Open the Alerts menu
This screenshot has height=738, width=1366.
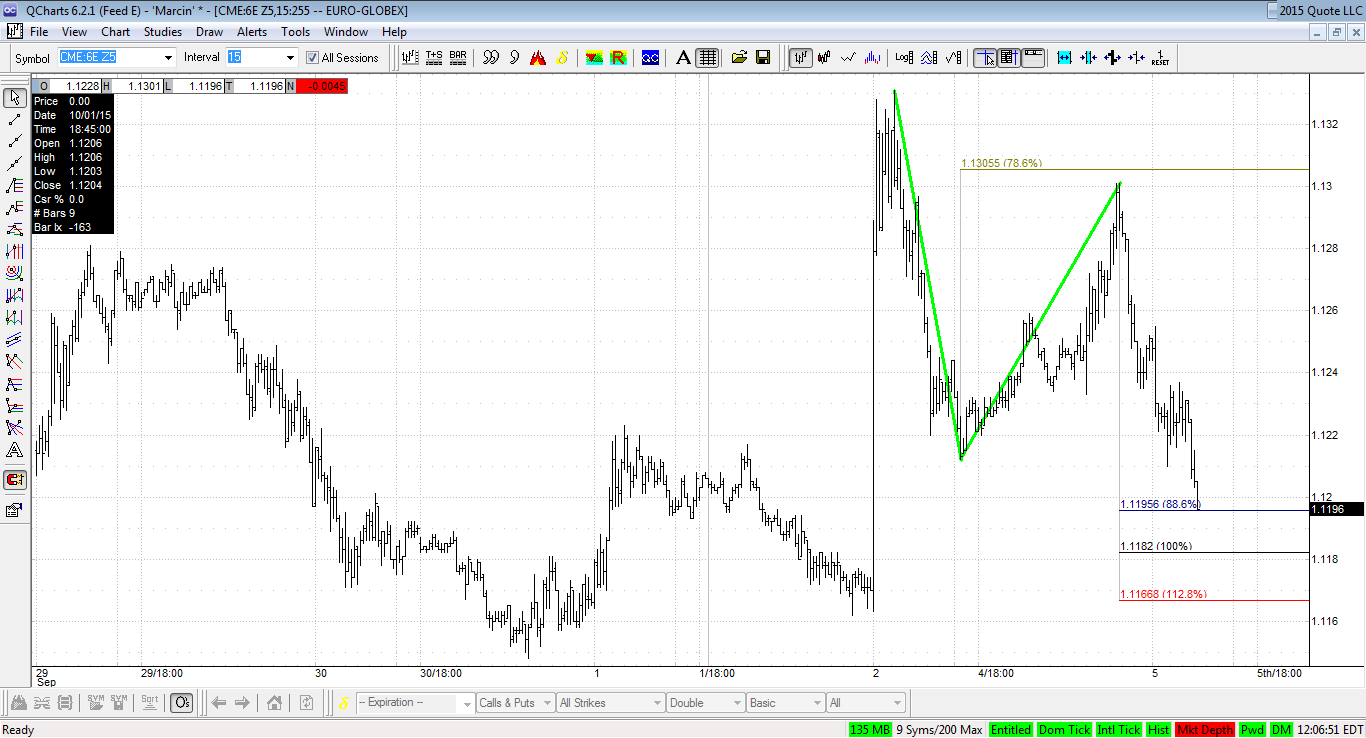tap(252, 32)
